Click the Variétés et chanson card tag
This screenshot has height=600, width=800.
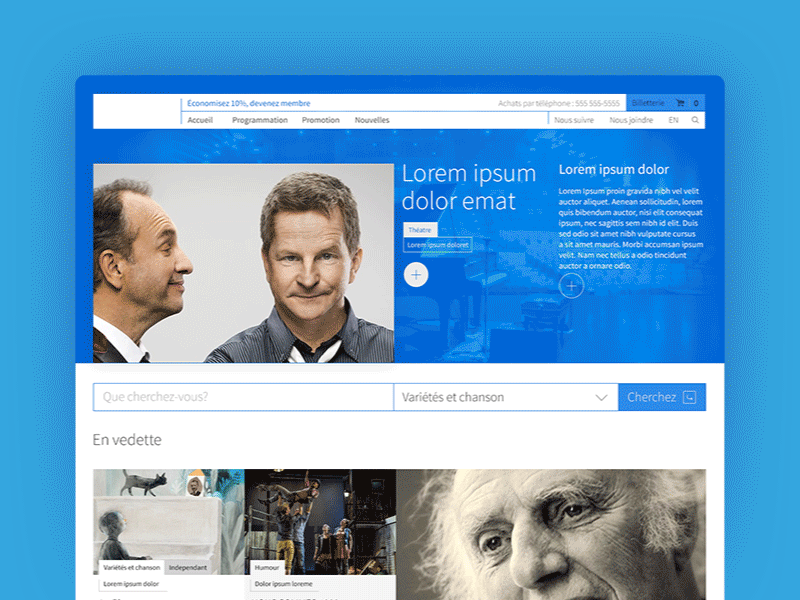click(132, 567)
